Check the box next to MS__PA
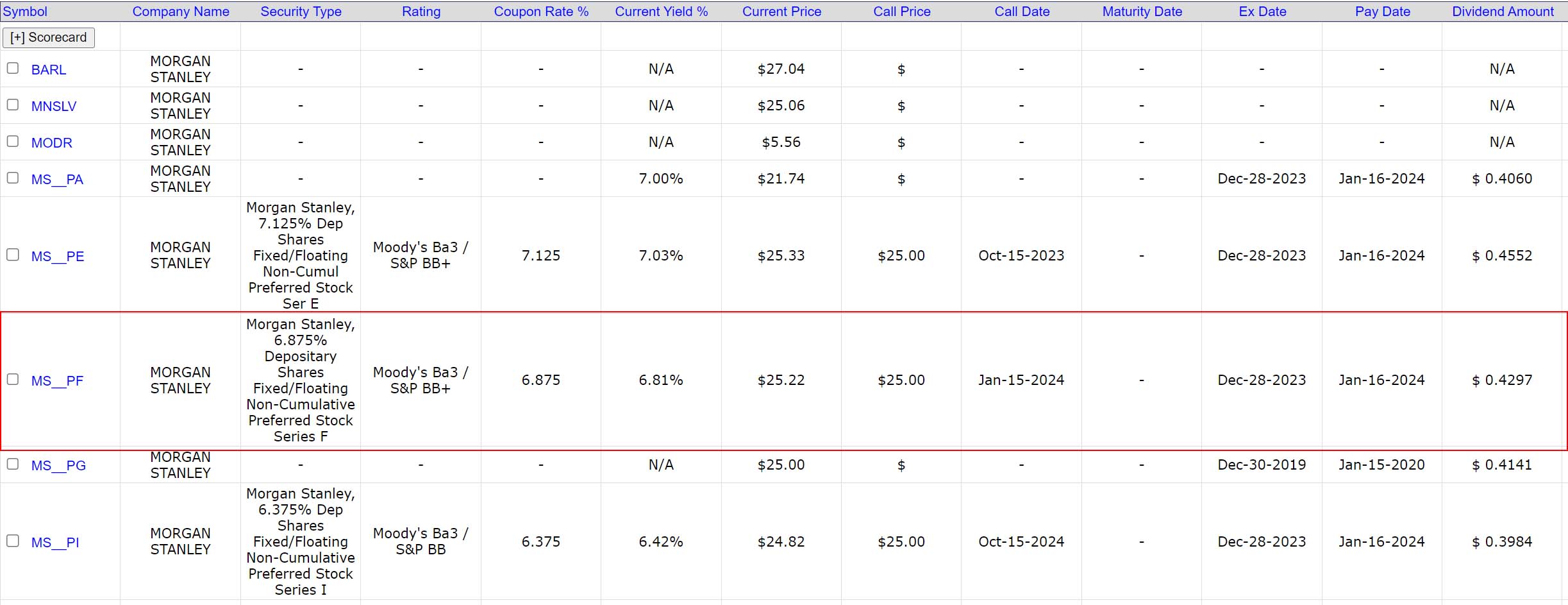 coord(13,178)
